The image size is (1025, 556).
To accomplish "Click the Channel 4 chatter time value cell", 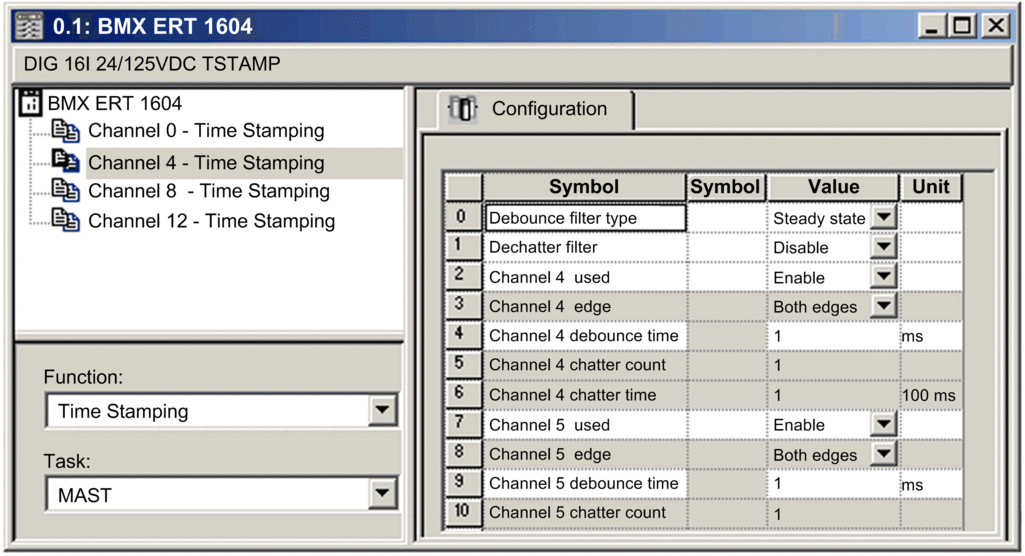I will coord(833,395).
